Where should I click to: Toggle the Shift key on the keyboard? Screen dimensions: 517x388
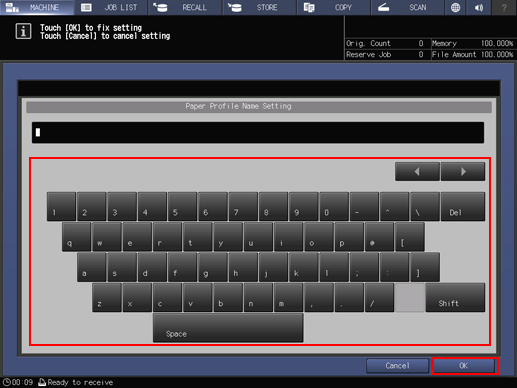click(455, 298)
